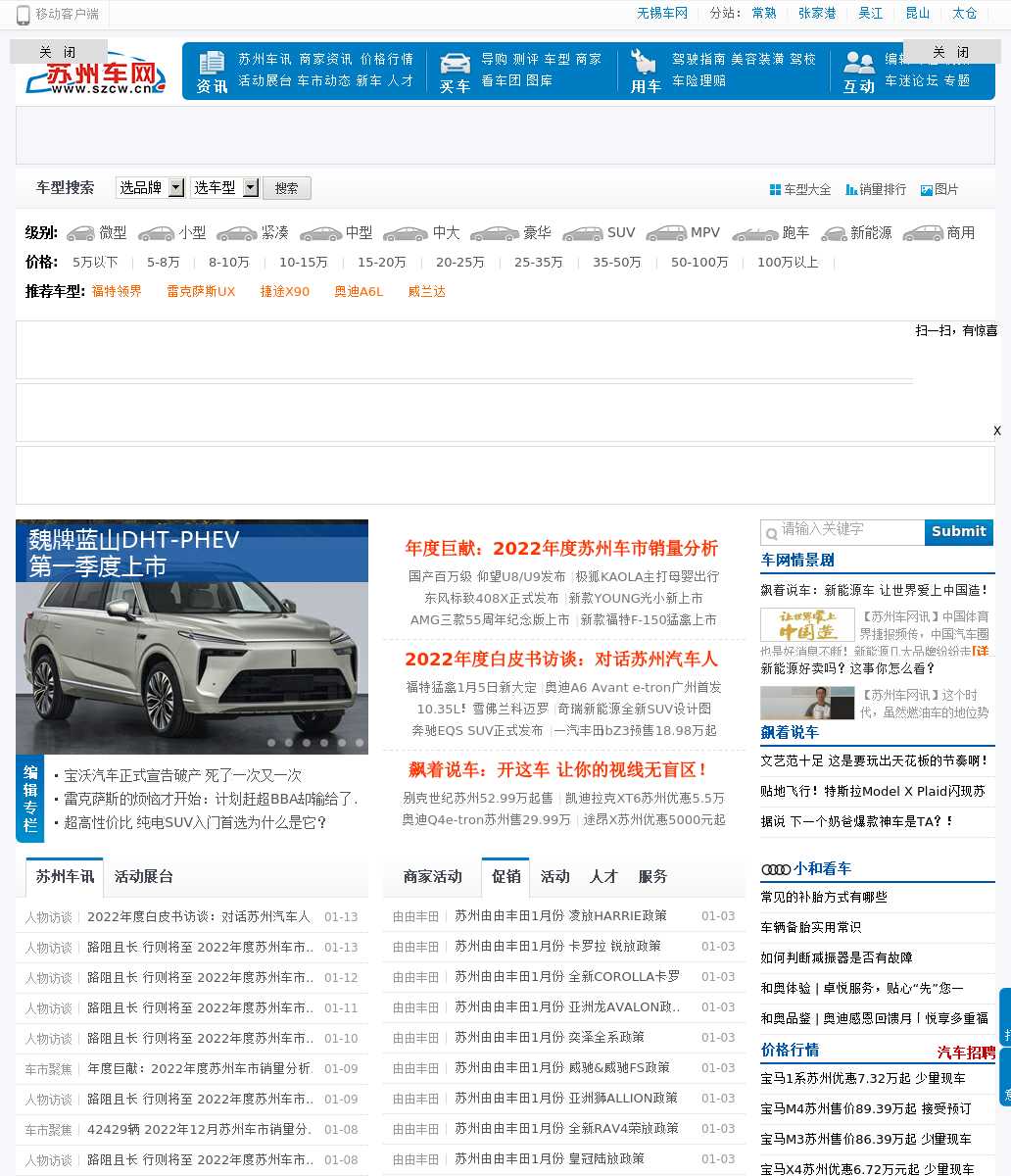The image size is (1011, 1176).
Task: Open 销量排行 chart icon link
Action: click(851, 190)
